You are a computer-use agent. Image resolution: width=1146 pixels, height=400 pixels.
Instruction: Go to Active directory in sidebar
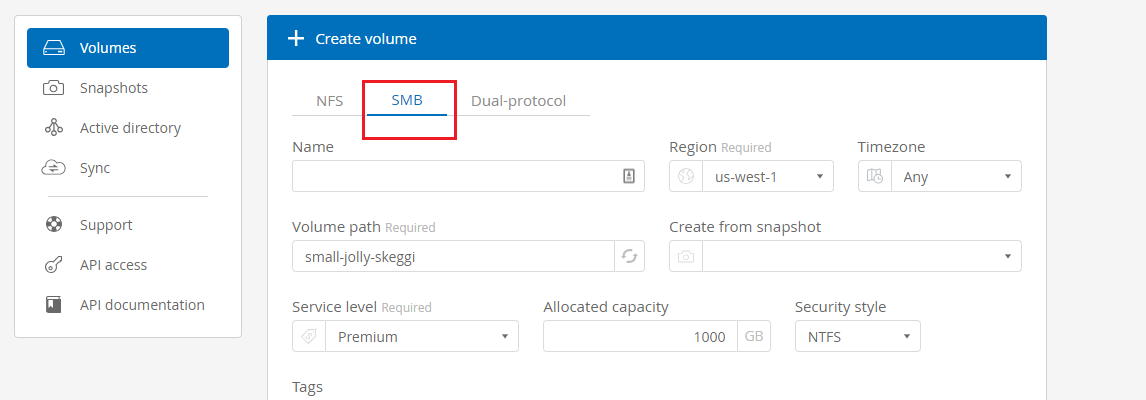pyautogui.click(x=129, y=128)
